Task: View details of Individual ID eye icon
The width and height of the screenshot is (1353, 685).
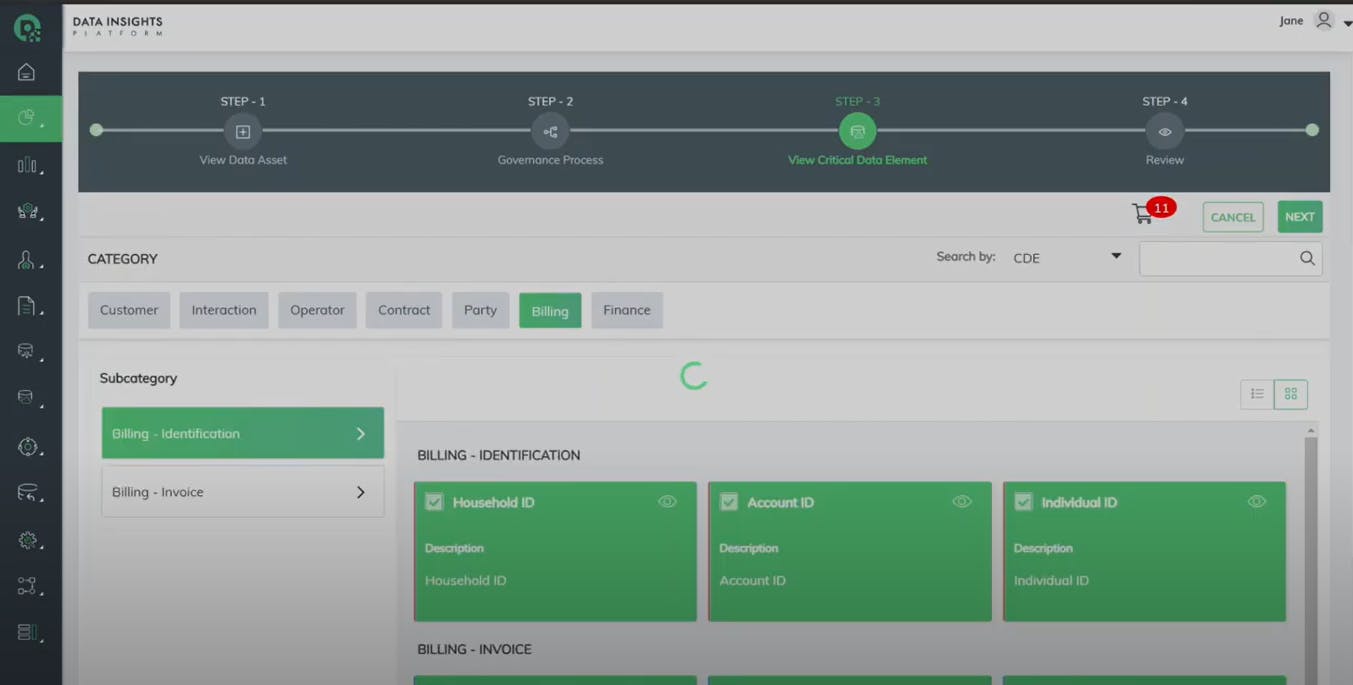Action: [1257, 502]
